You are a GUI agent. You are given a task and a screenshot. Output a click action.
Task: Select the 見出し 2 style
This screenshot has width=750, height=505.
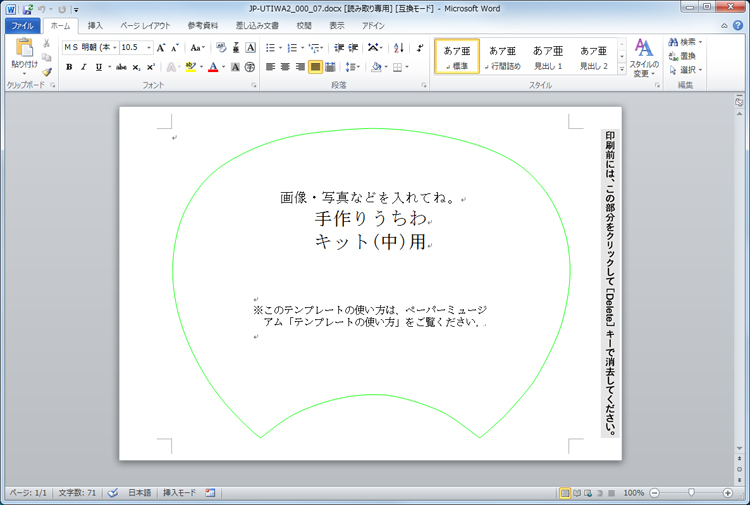coord(594,57)
